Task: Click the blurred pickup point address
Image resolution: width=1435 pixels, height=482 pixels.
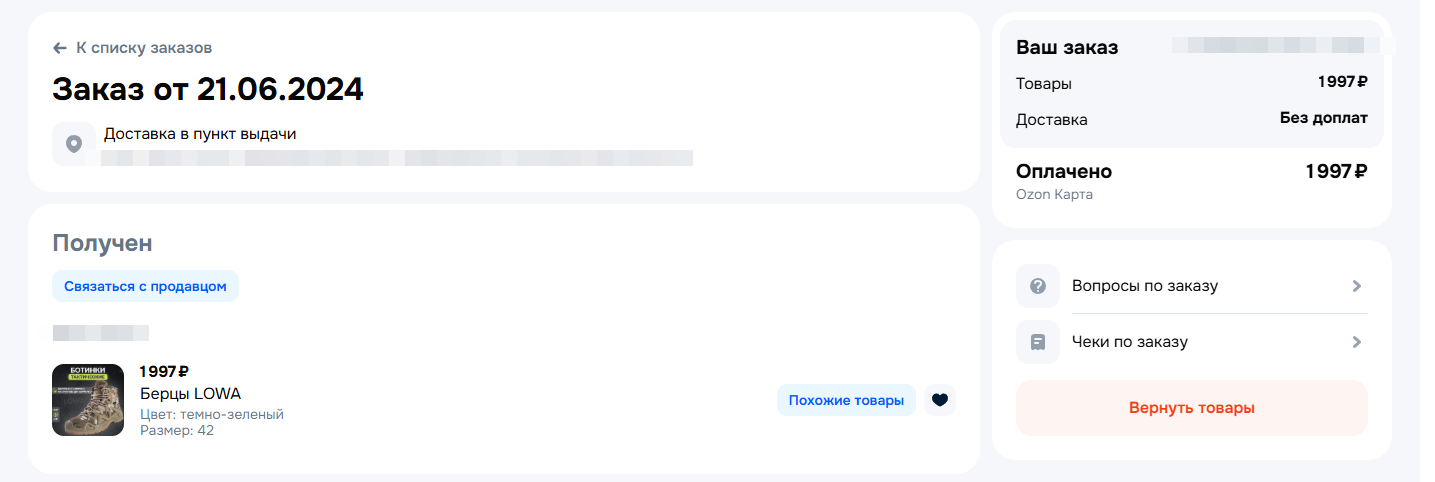Action: 397,158
